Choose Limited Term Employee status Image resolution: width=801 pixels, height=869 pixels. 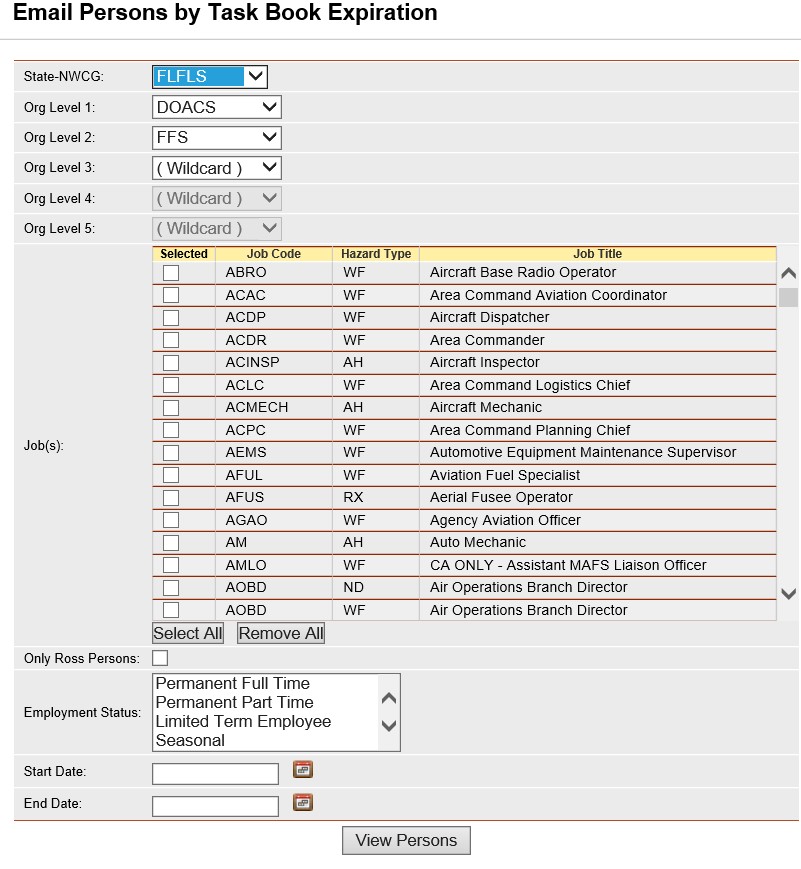[243, 721]
